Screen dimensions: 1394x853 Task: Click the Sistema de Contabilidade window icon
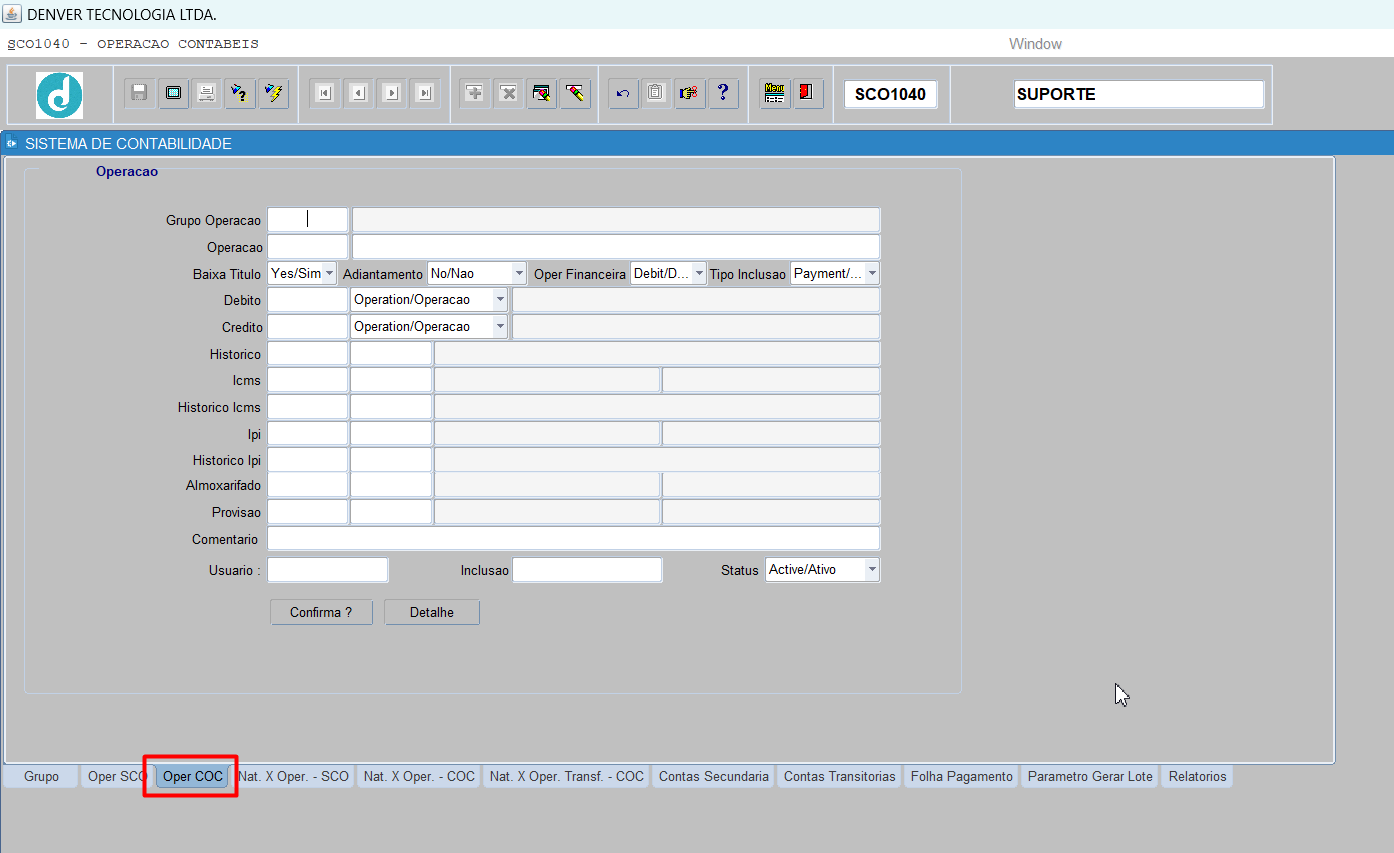point(12,144)
